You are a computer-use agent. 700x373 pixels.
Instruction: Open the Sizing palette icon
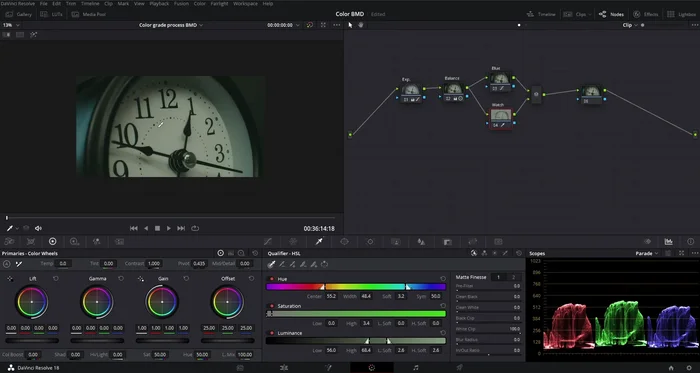[473, 241]
